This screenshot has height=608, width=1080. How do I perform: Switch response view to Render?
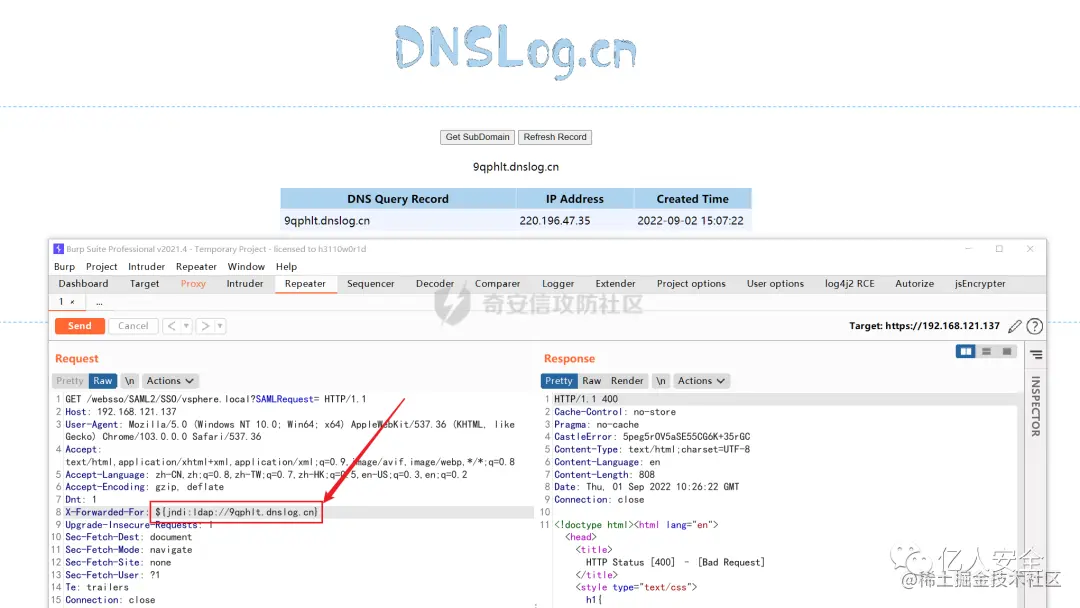(627, 381)
